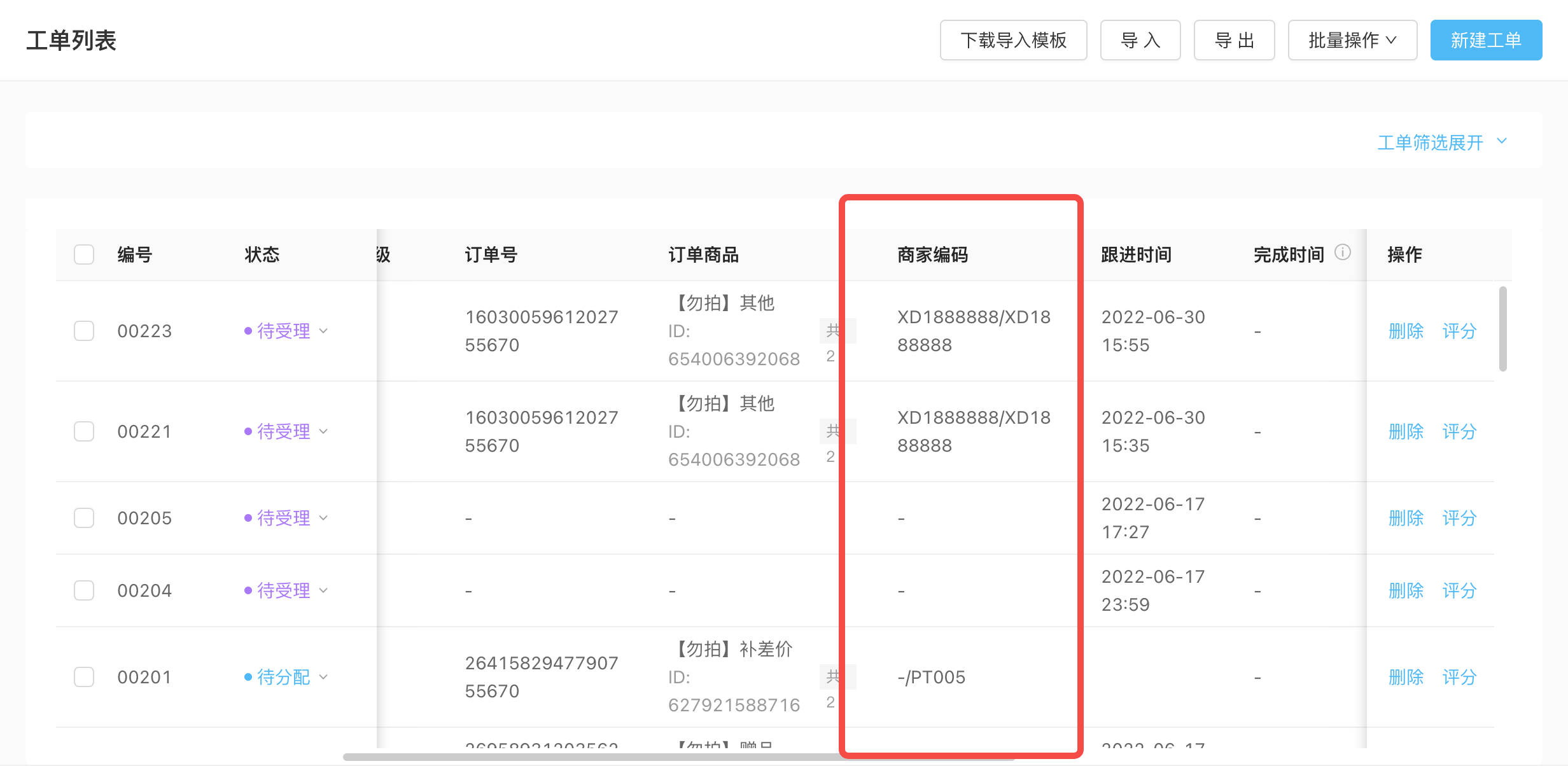1568x766 pixels.
Task: Check the box for ticket 00221
Action: (84, 431)
